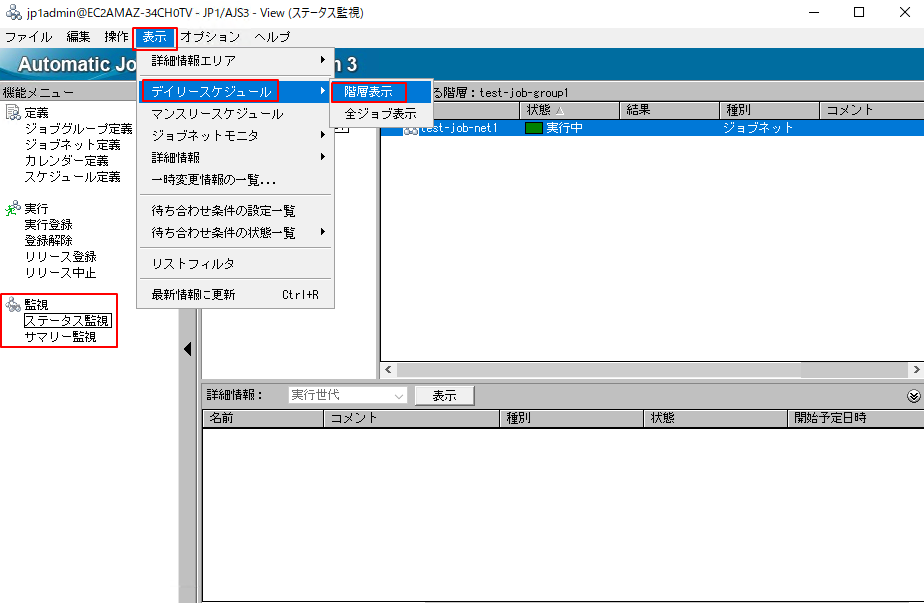The width and height of the screenshot is (924, 603).
Task: Select 登録解除 in function menu
Action: [48, 240]
